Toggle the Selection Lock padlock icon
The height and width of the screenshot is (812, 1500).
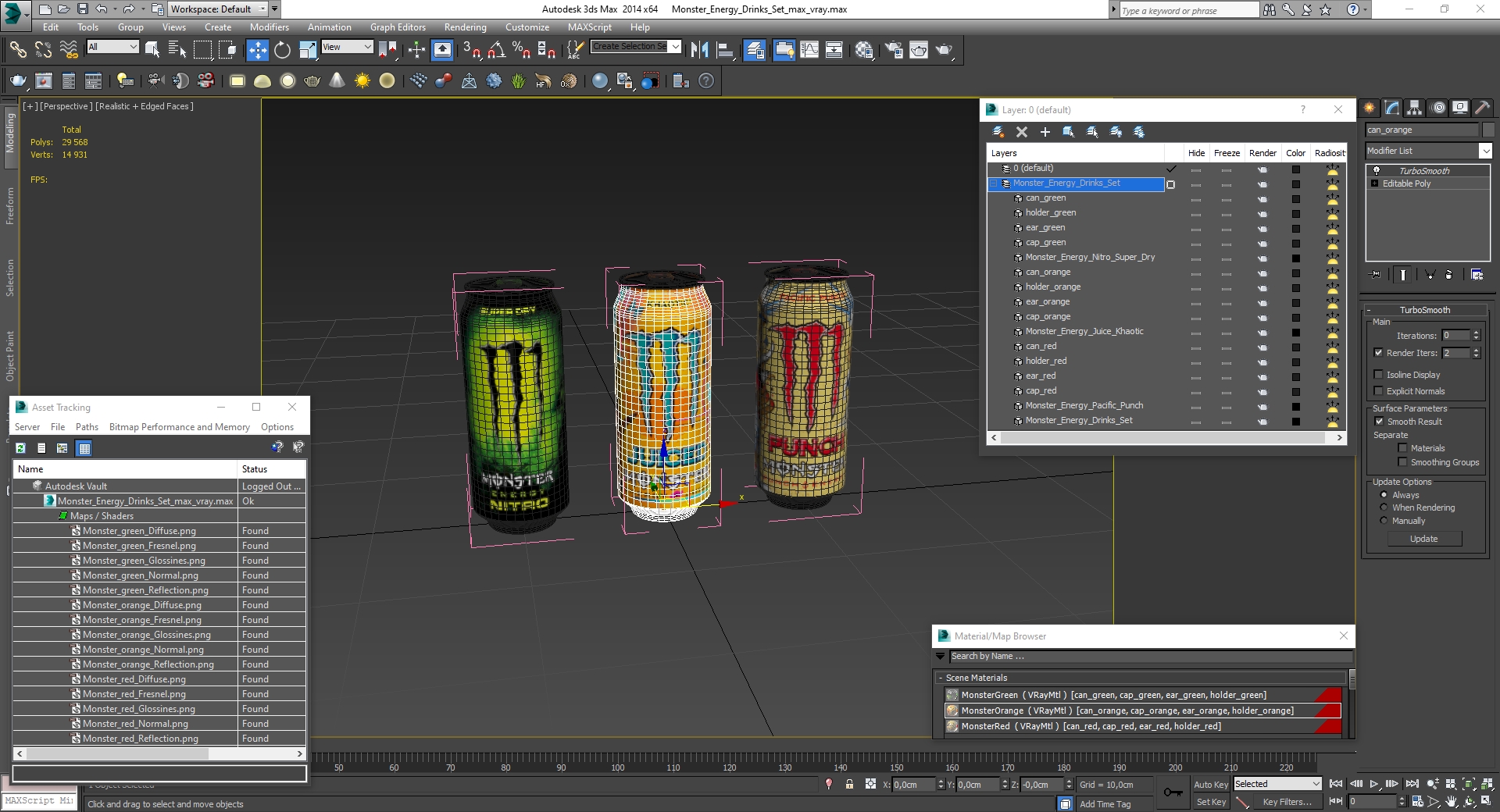(x=849, y=784)
